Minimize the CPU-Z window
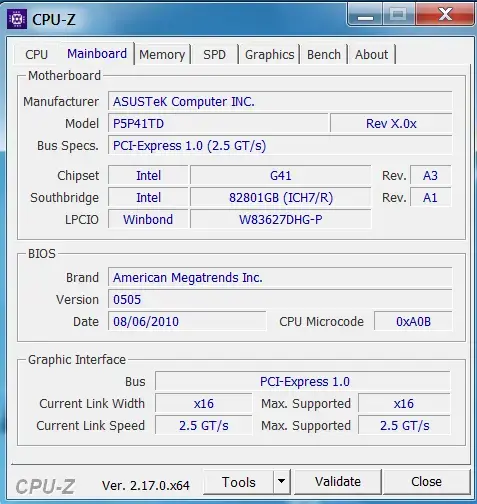 point(365,15)
